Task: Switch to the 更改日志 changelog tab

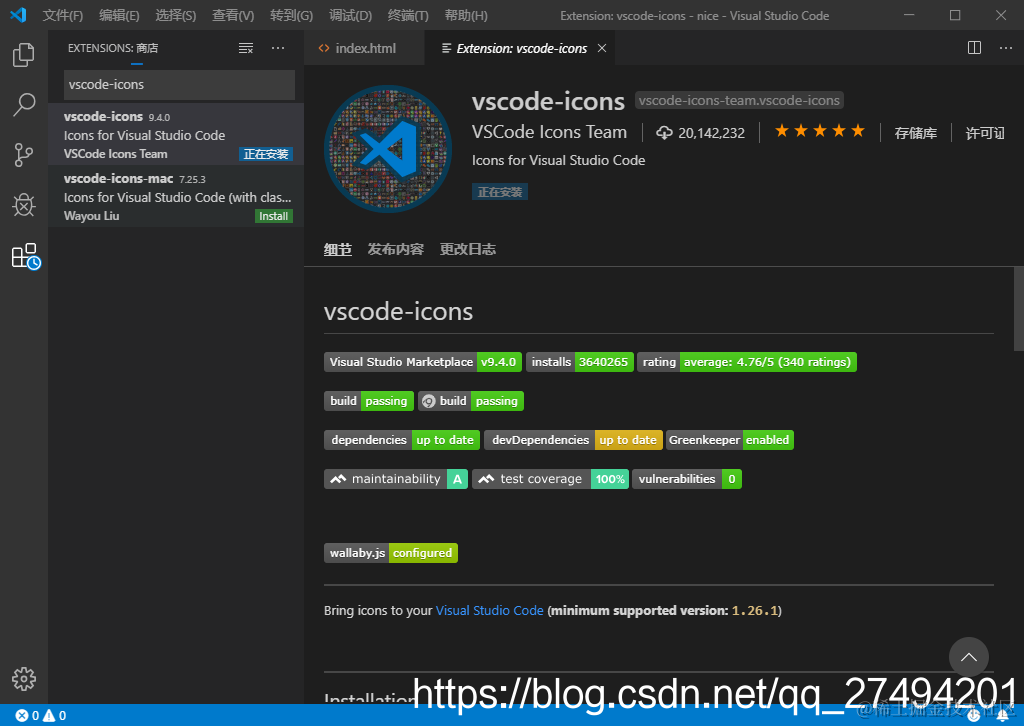Action: pos(468,249)
